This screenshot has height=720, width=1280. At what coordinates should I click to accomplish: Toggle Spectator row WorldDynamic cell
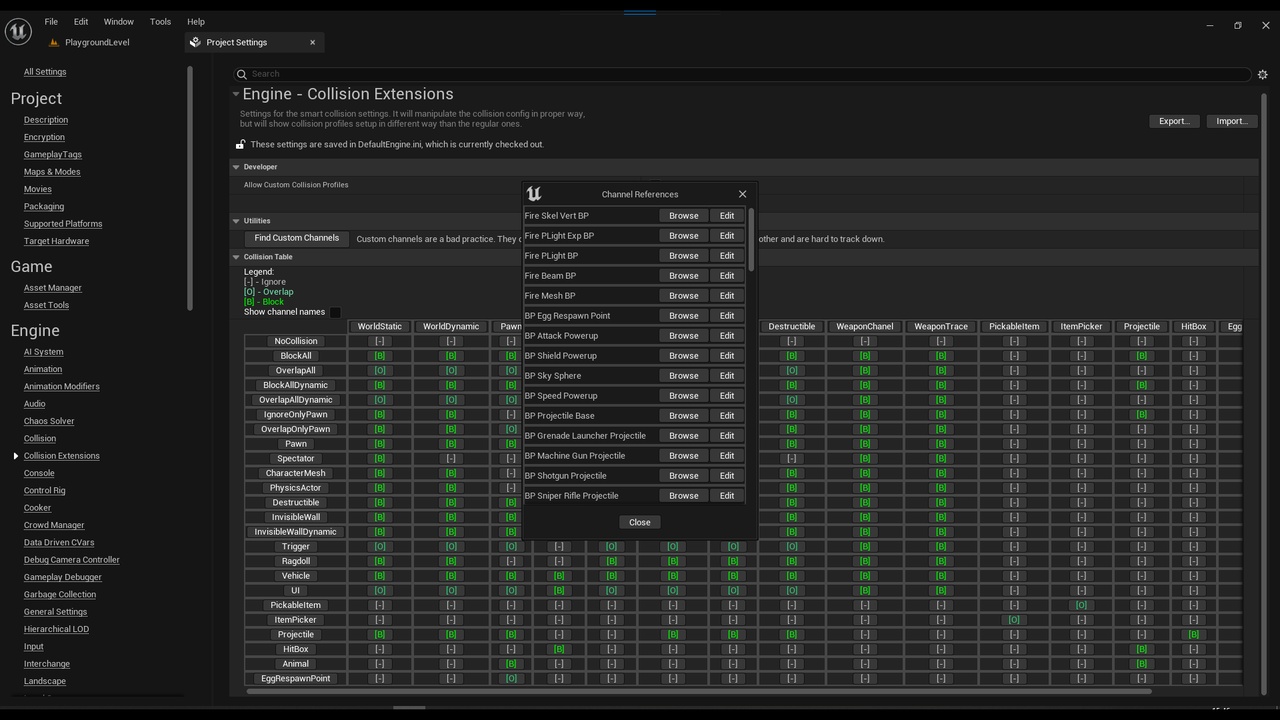coord(451,458)
